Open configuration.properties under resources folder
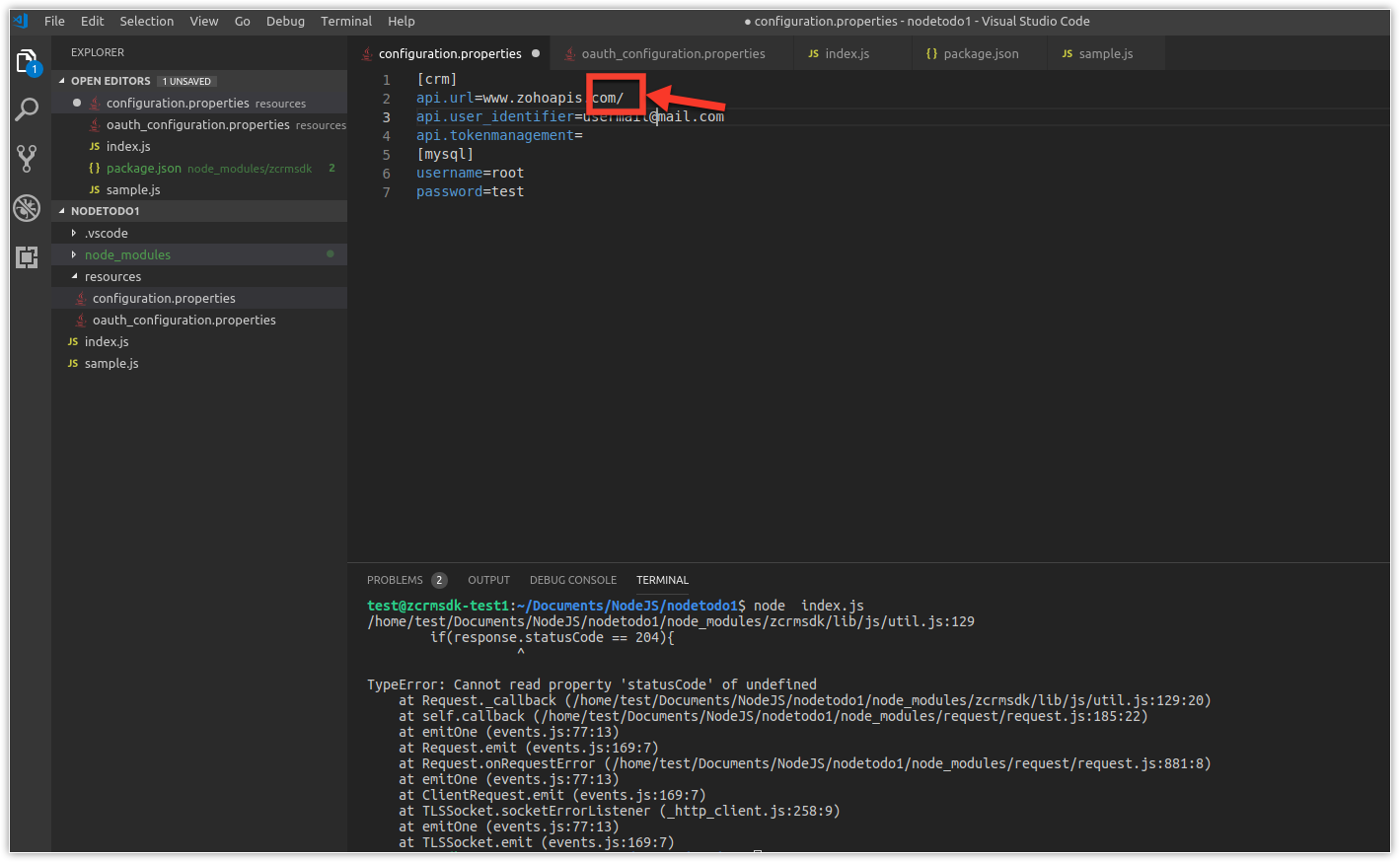 point(199,298)
